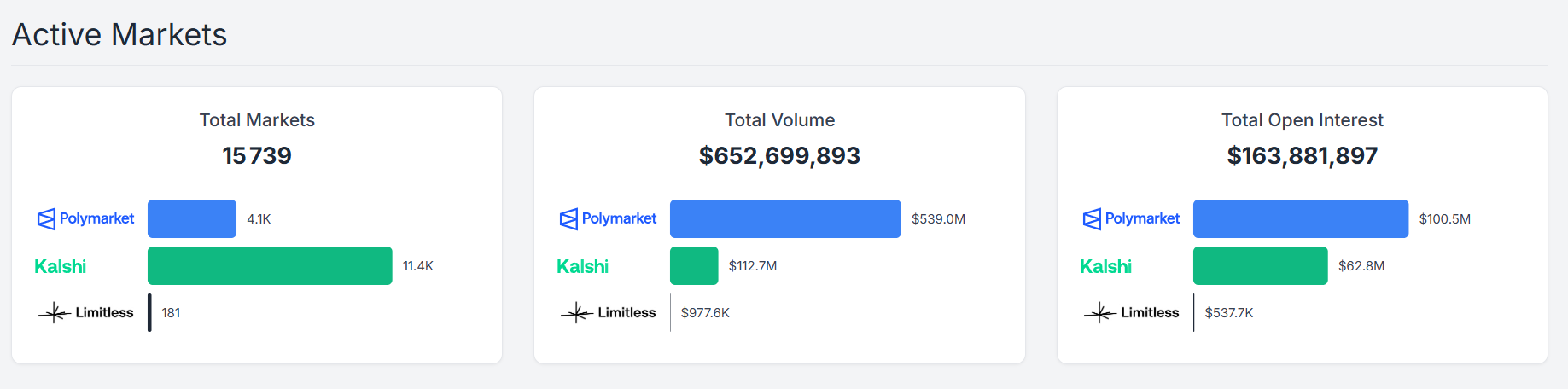Click the blue Polymarket $100.5M open interest bar
The height and width of the screenshot is (389, 1568).
pos(1301,218)
